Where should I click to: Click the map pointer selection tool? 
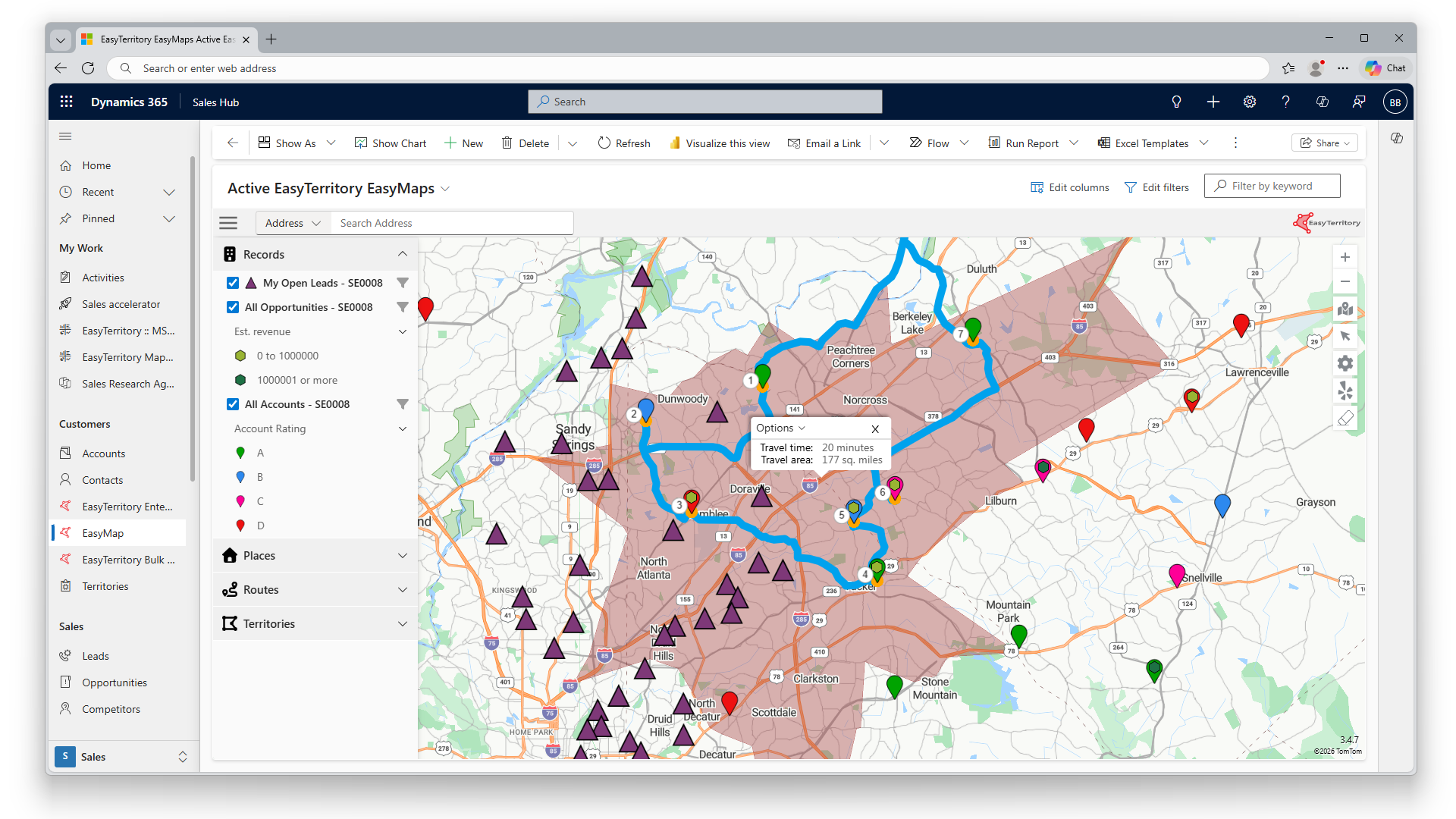coord(1345,336)
